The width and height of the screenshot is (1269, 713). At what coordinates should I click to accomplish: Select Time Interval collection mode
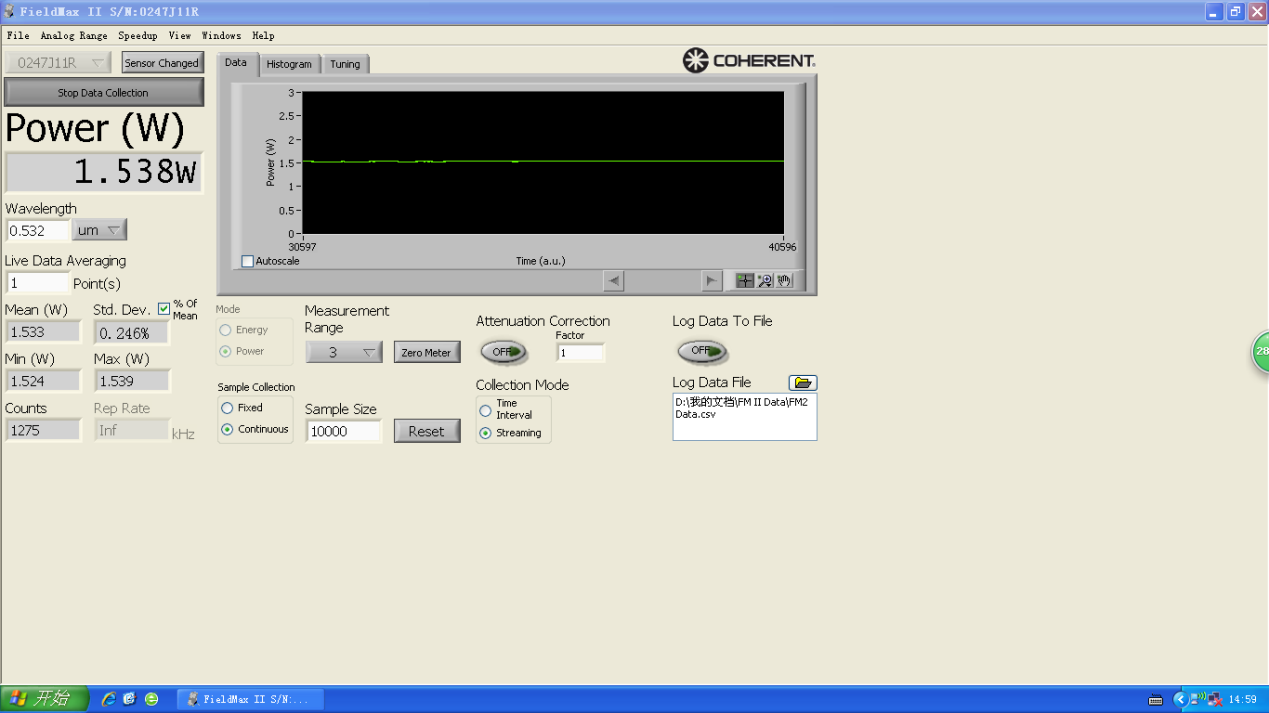coord(485,410)
